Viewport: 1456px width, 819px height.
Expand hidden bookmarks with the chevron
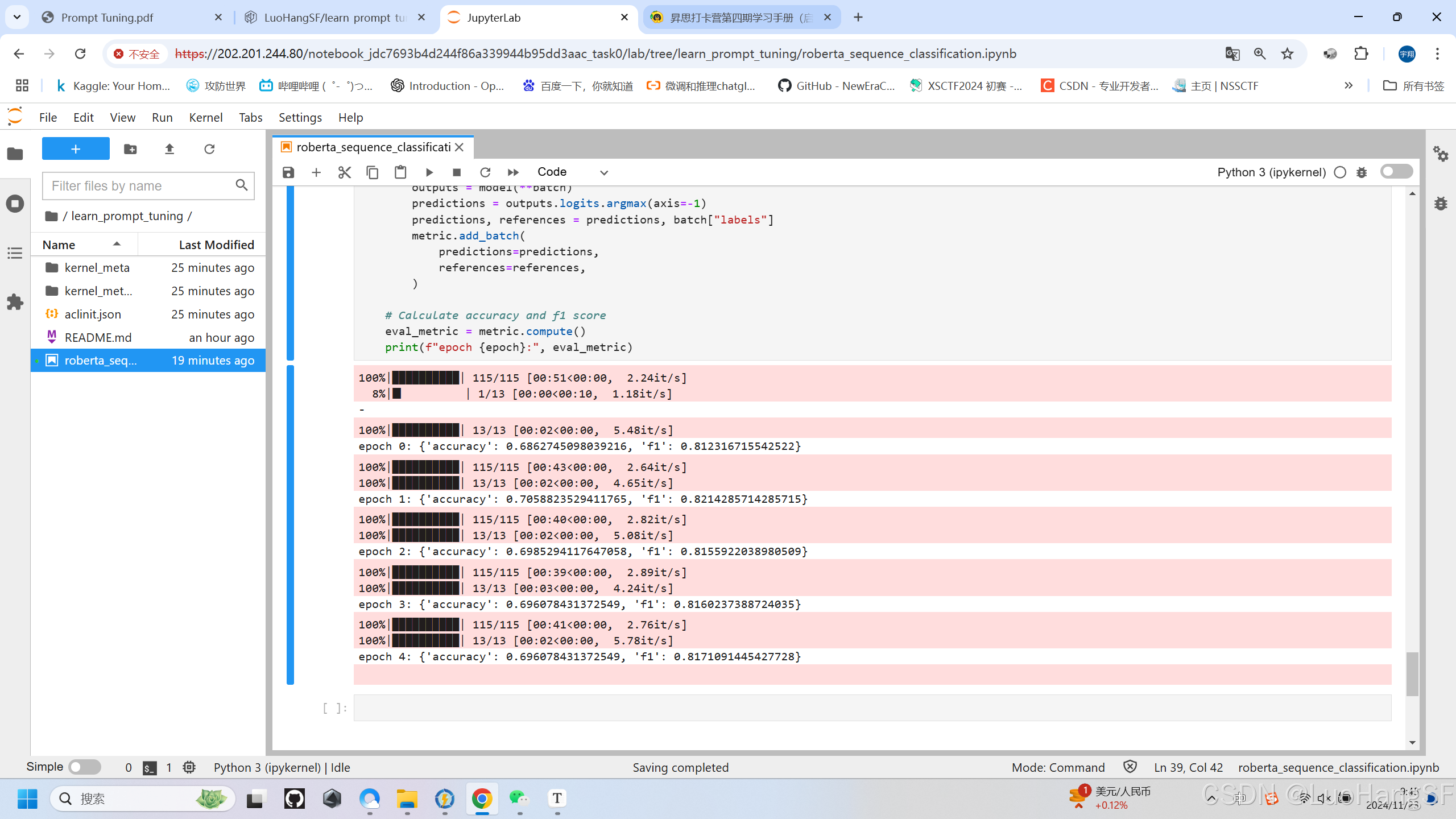(x=1349, y=85)
